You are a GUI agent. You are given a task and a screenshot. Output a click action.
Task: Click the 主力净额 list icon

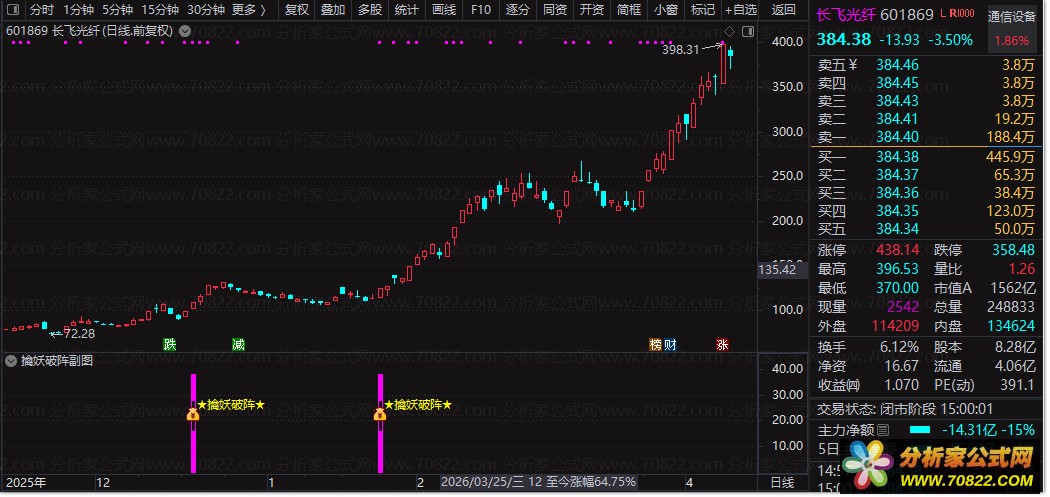(883, 430)
